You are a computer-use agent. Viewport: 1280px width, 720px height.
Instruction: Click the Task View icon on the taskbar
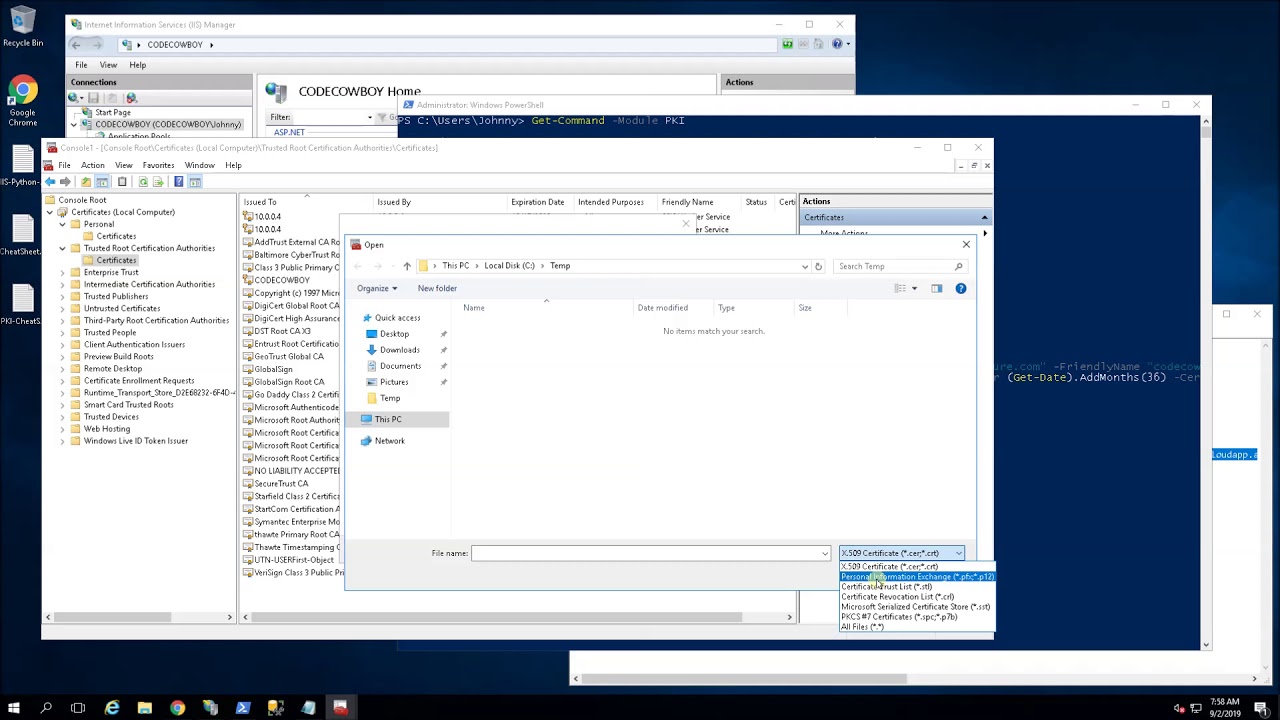point(78,708)
